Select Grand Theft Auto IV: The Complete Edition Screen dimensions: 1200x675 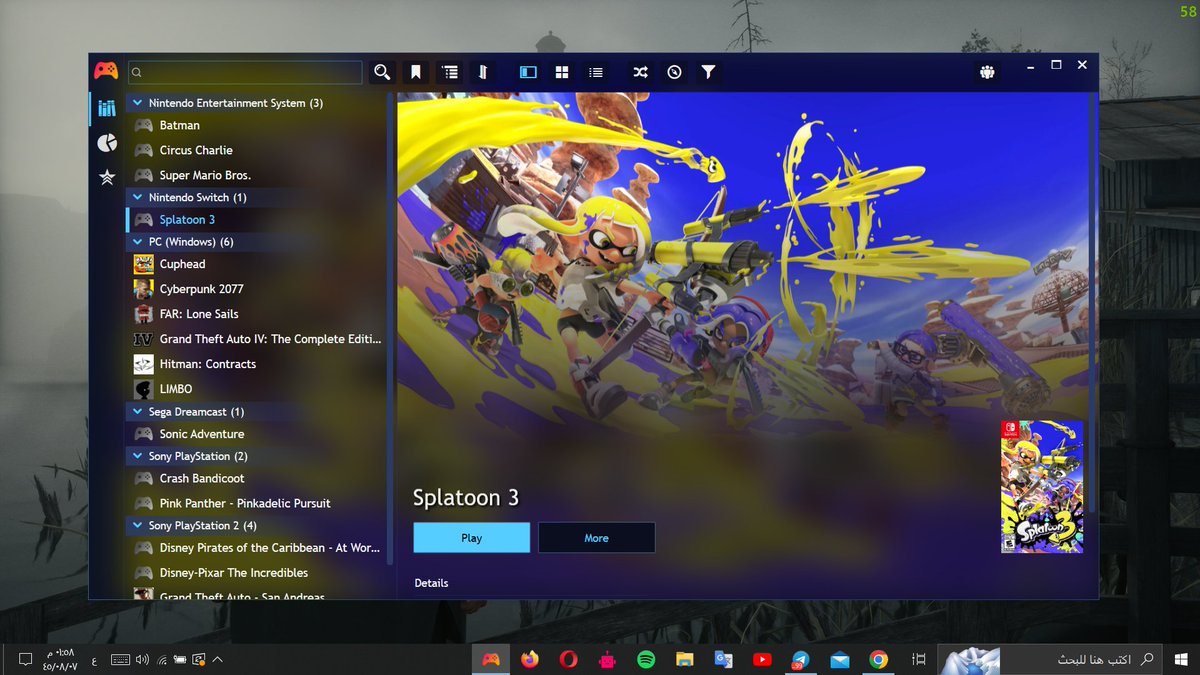pyautogui.click(x=257, y=339)
